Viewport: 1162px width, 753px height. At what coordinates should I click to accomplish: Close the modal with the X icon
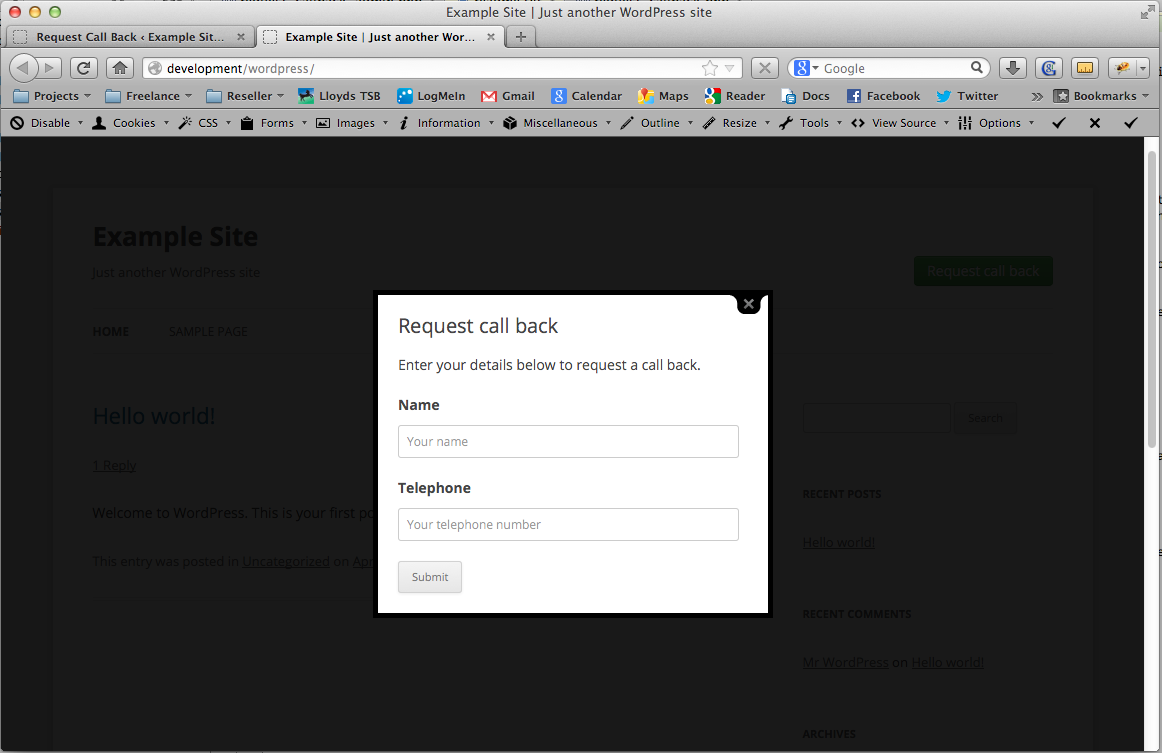(748, 304)
